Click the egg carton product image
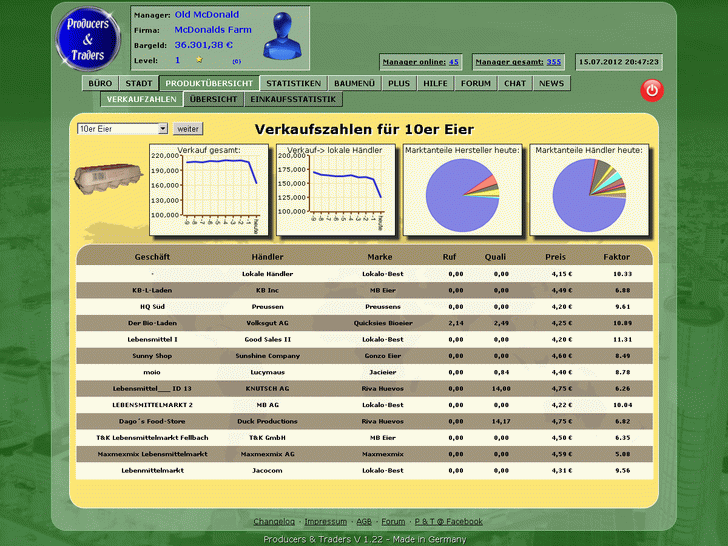728x546 pixels. coord(108,178)
